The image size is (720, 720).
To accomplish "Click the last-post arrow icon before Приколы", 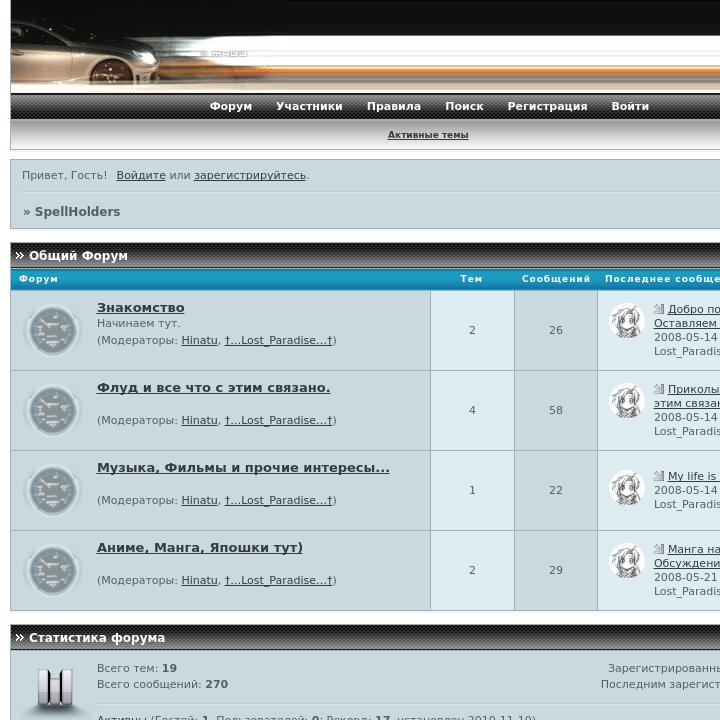I will [659, 389].
